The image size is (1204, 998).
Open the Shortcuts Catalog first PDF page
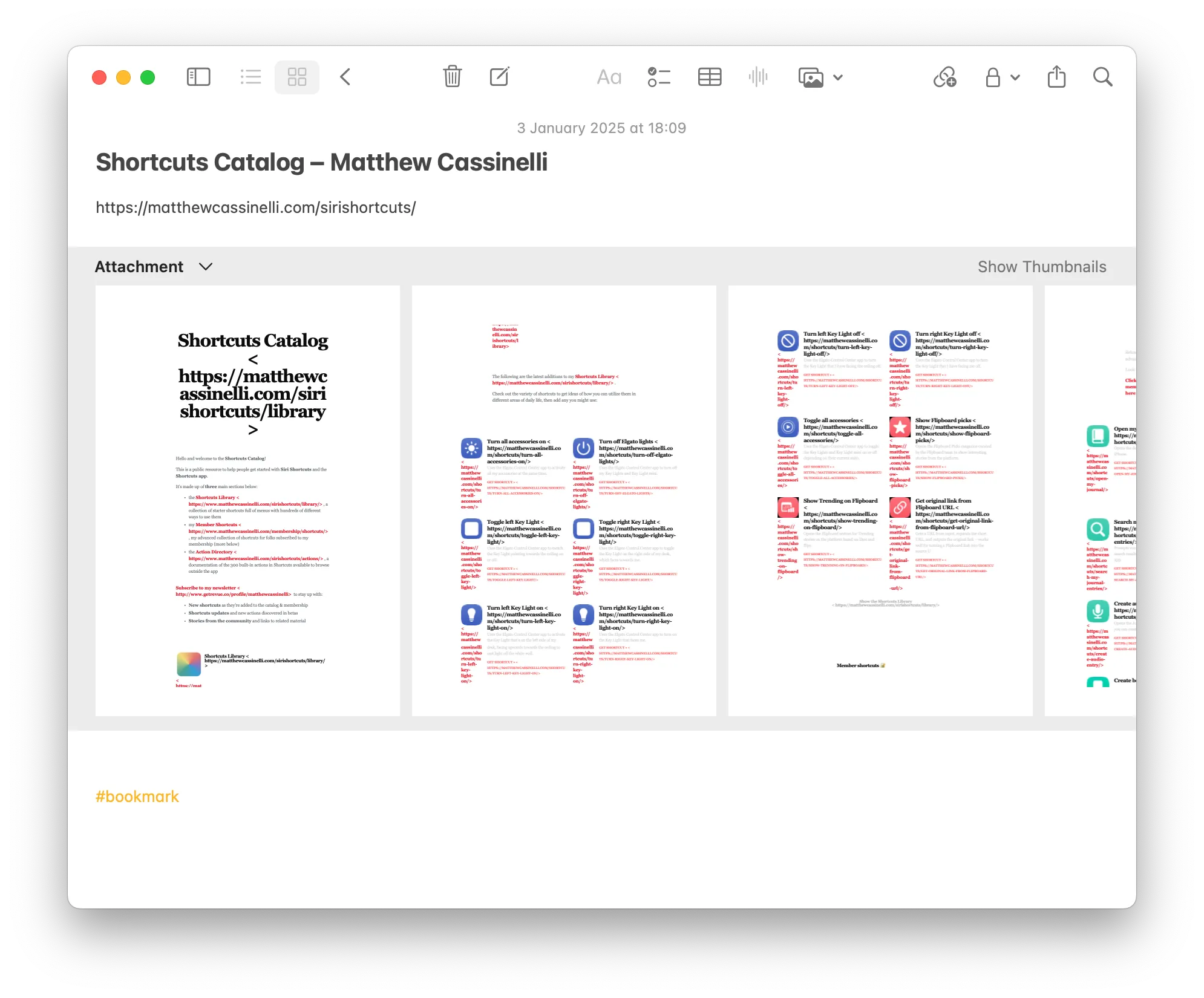(247, 501)
